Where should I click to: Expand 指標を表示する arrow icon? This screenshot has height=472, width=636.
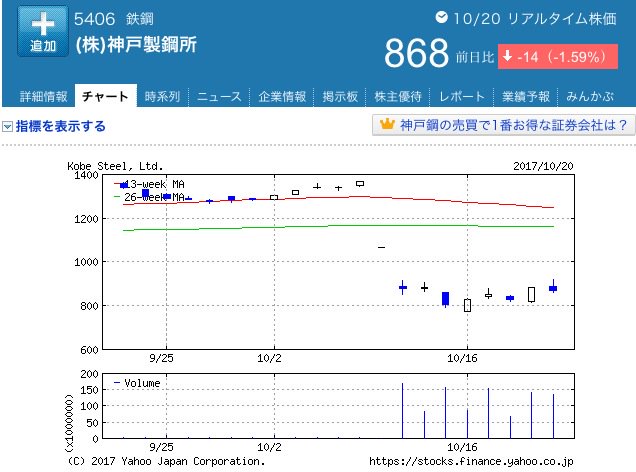click(x=7, y=127)
